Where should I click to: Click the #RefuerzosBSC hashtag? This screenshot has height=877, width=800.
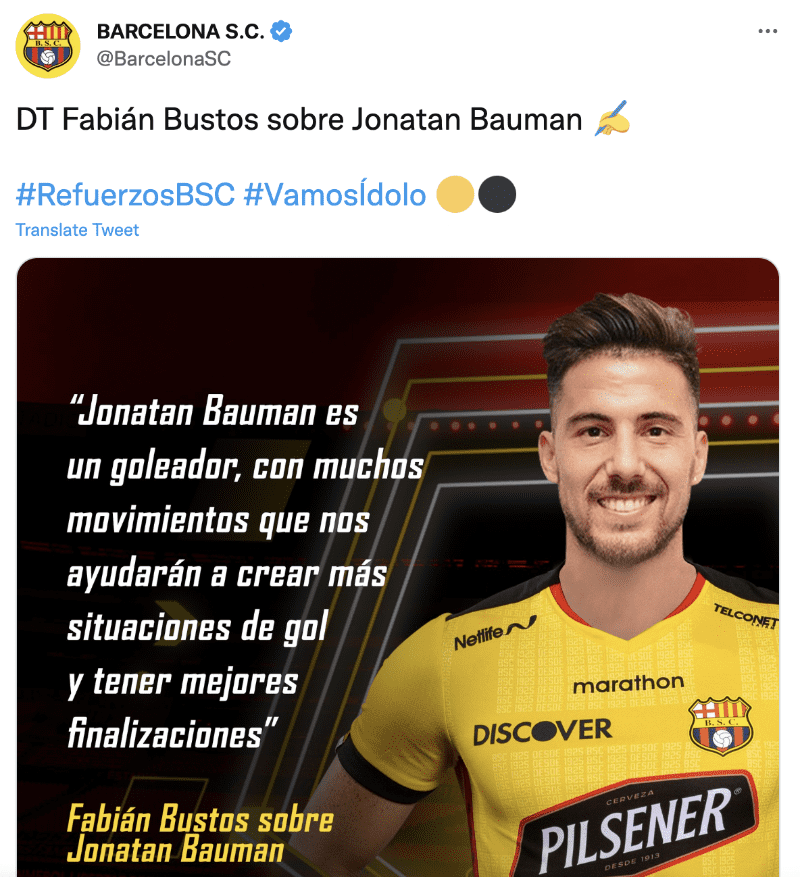click(x=125, y=195)
